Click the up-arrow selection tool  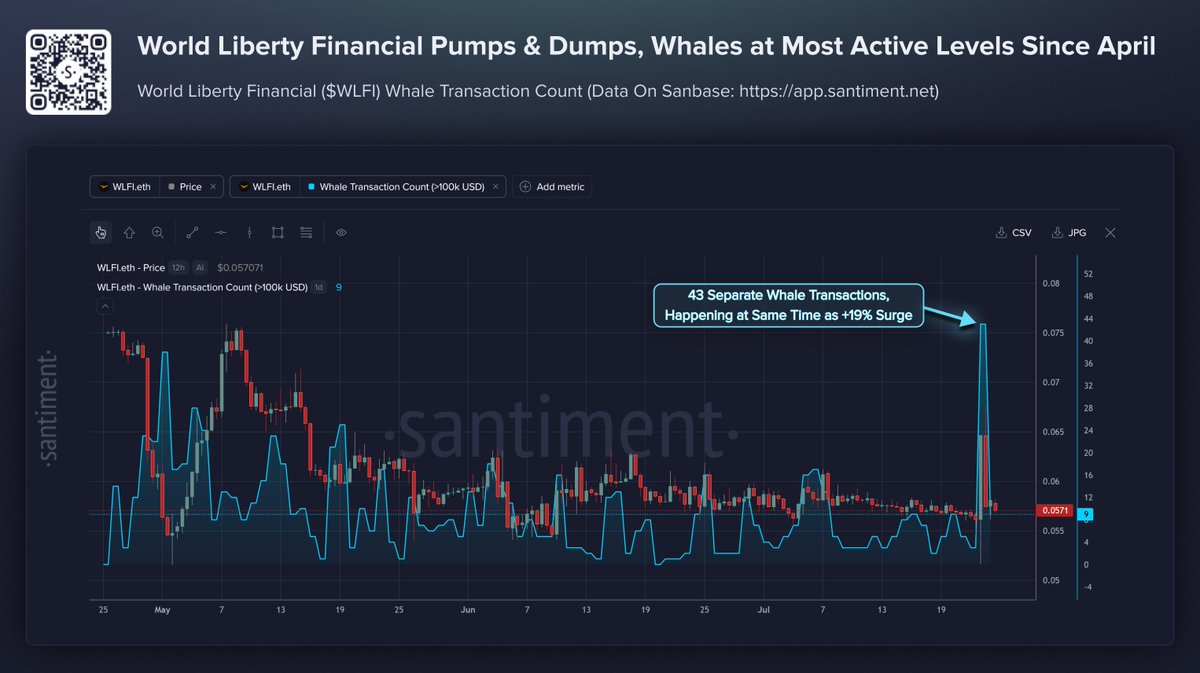pyautogui.click(x=129, y=232)
